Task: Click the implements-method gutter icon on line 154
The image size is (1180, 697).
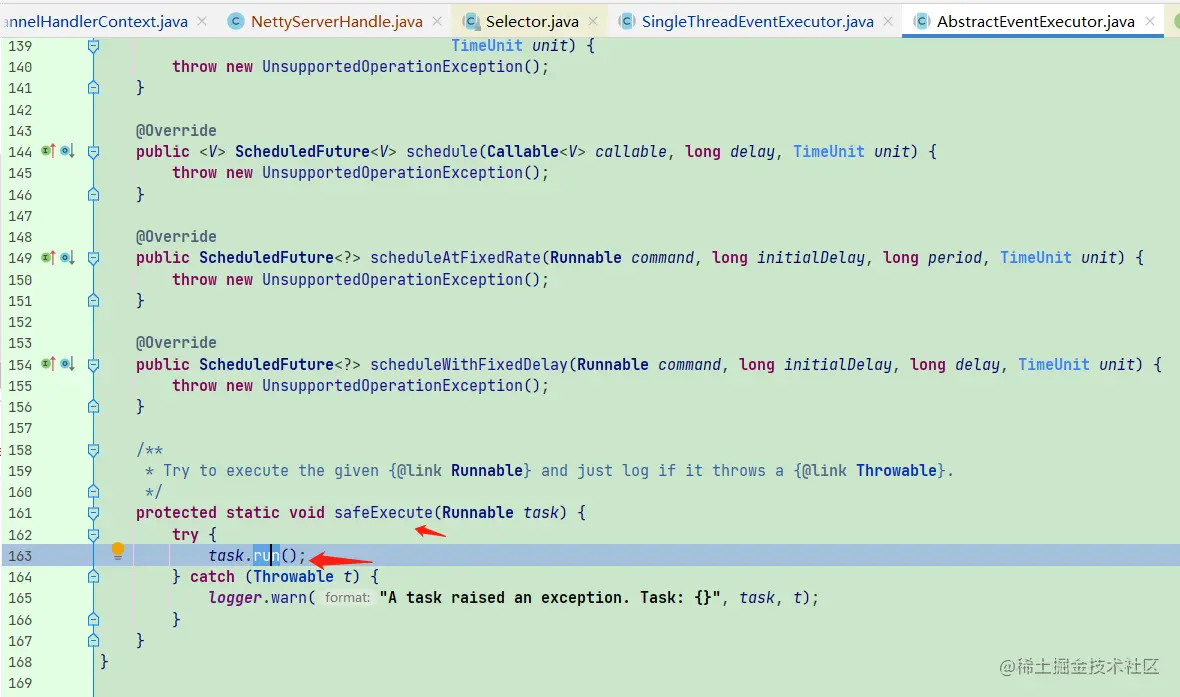Action: point(48,364)
